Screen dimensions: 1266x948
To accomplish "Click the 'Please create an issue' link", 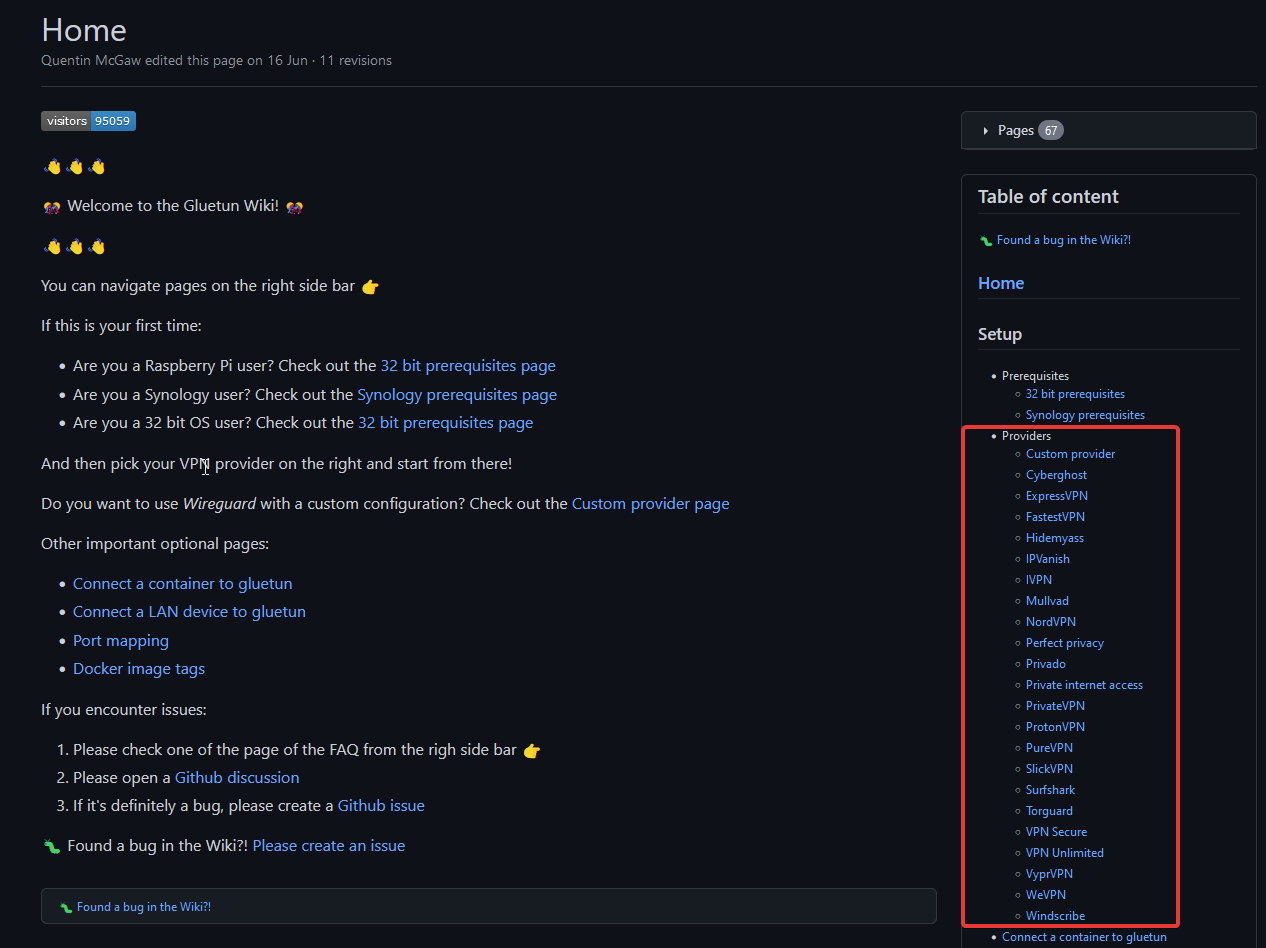I will click(x=329, y=846).
